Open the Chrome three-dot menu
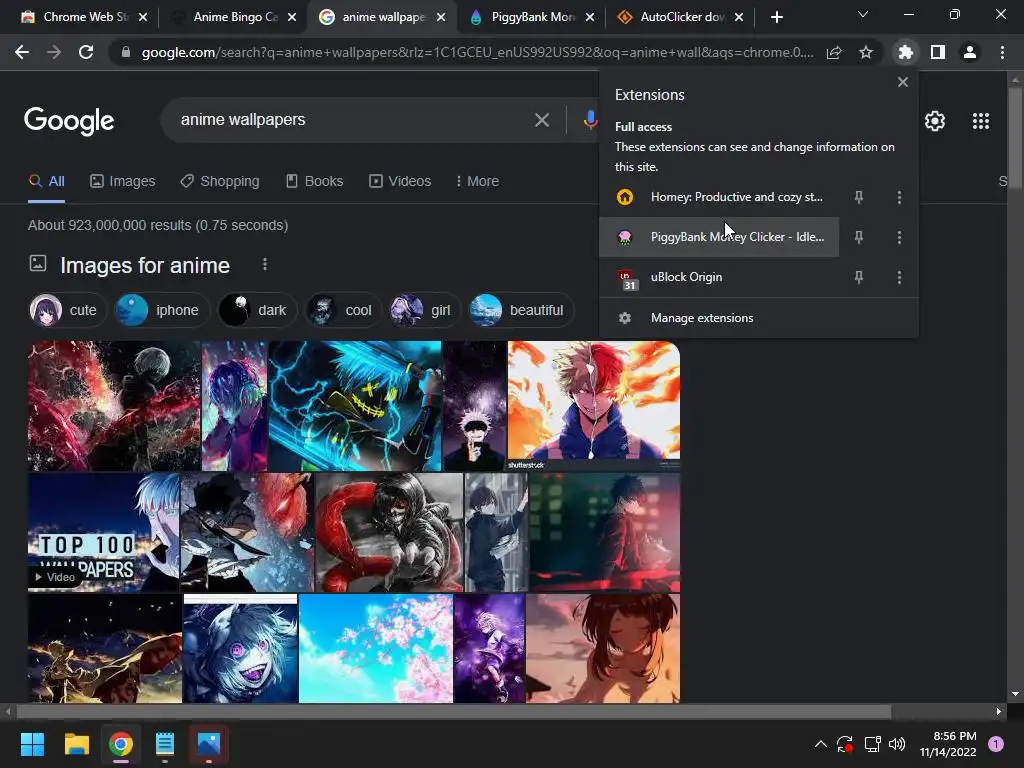Image resolution: width=1024 pixels, height=768 pixels. click(1002, 52)
